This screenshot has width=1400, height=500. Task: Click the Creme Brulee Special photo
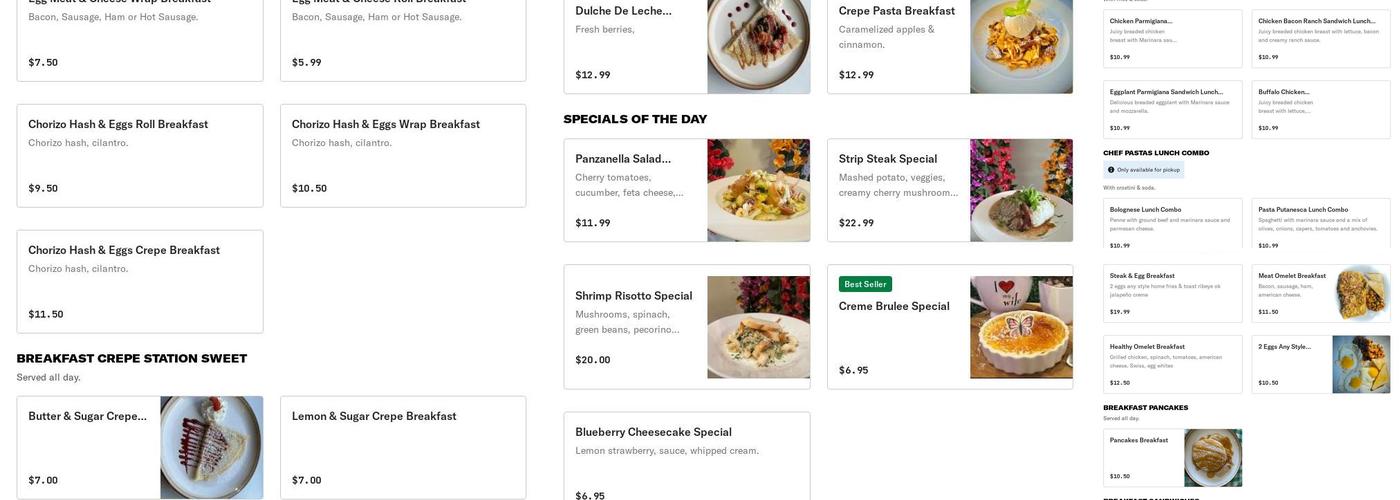coord(1021,327)
